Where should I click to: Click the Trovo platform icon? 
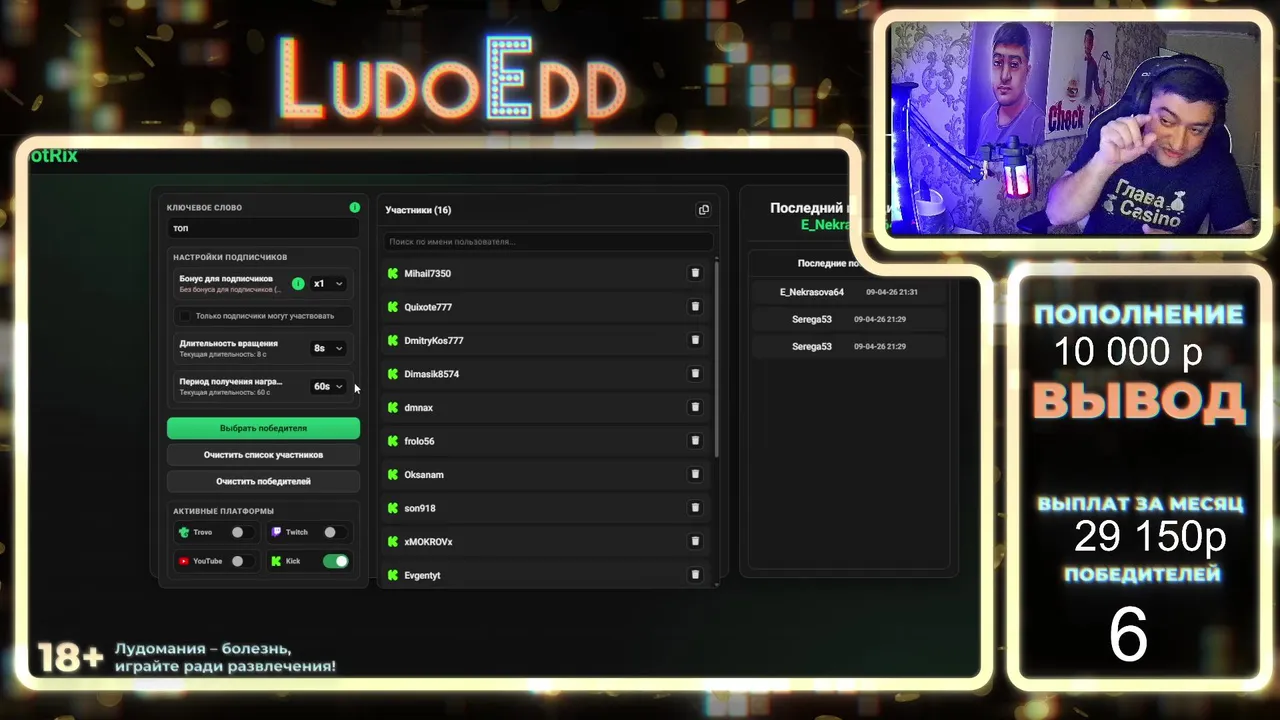pyautogui.click(x=184, y=533)
